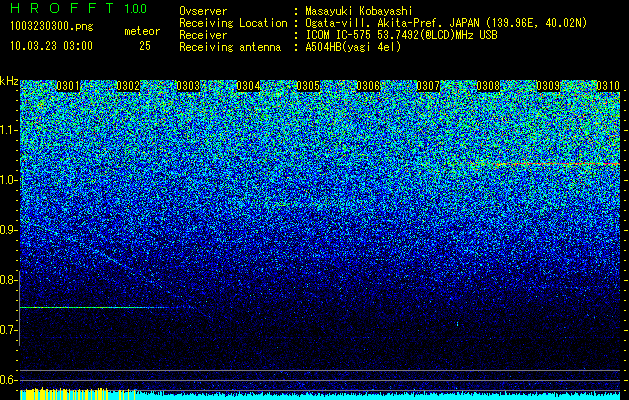This screenshot has height=400, width=629.
Task: Click the meteor count 25
Action: [x=145, y=46]
